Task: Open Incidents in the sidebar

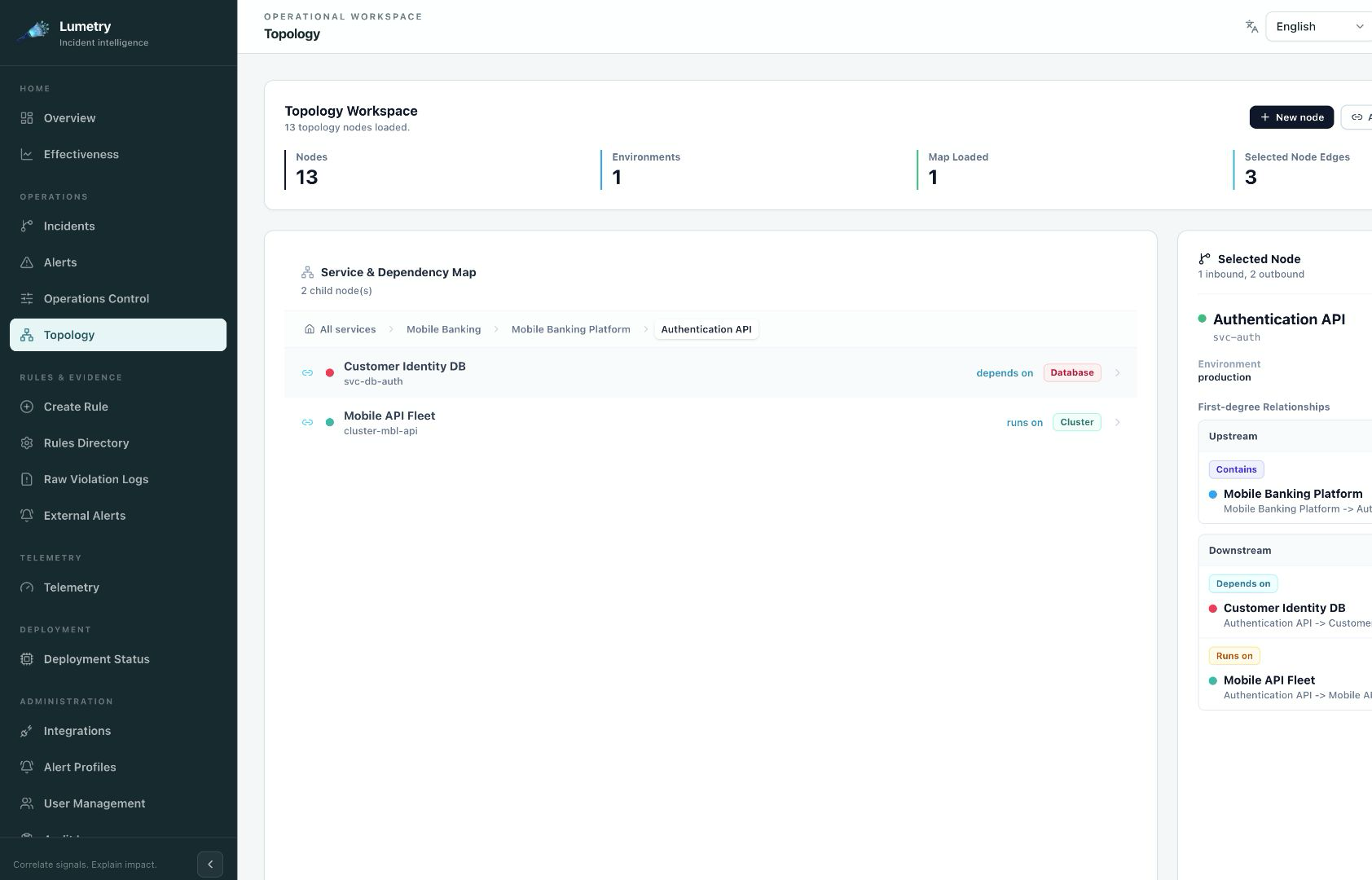Action: click(118, 226)
